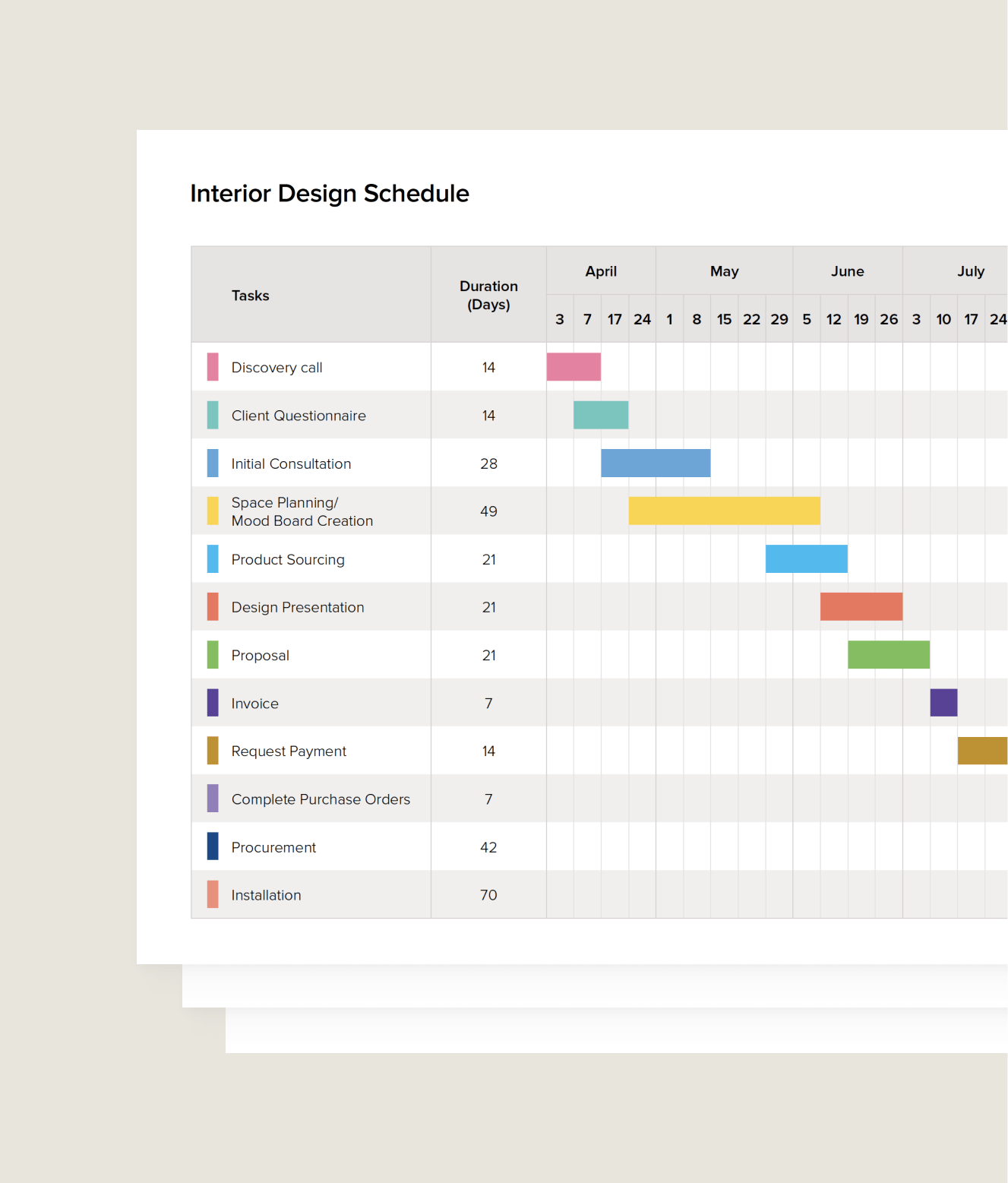Click the Tasks column header
This screenshot has width=1008, height=1183.
click(251, 296)
